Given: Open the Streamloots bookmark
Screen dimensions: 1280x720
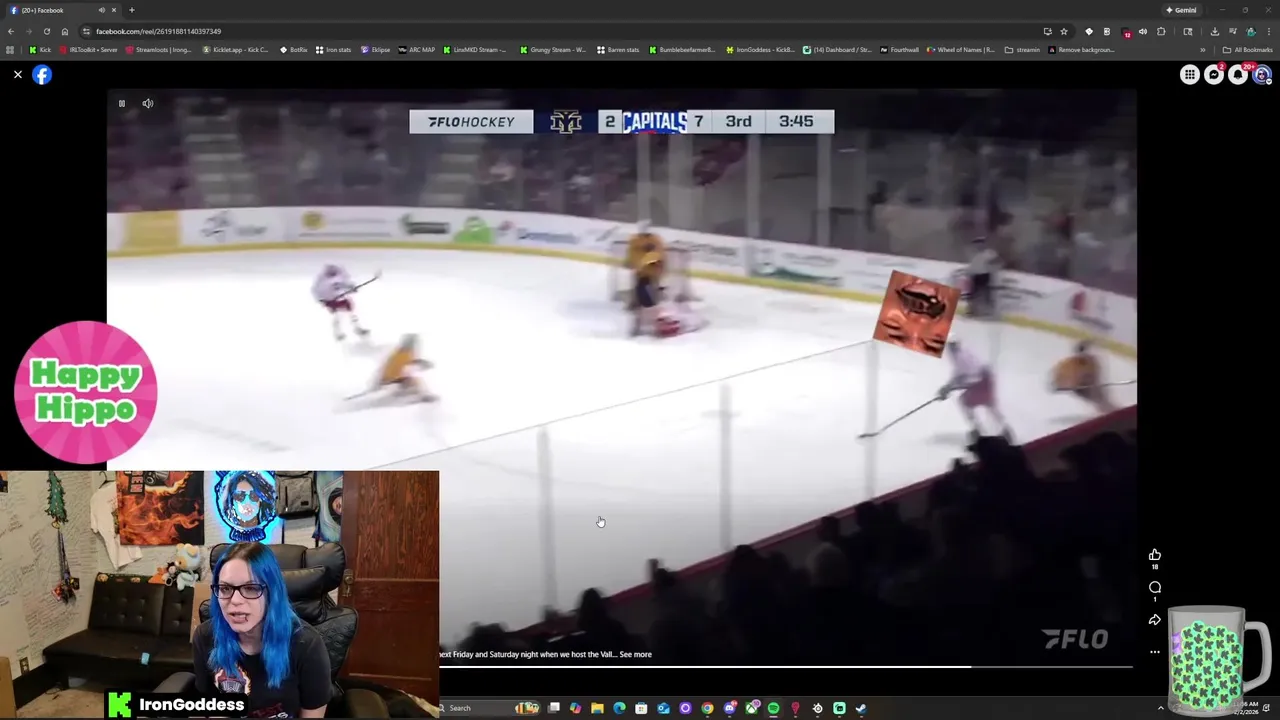Looking at the screenshot, I should [x=158, y=49].
